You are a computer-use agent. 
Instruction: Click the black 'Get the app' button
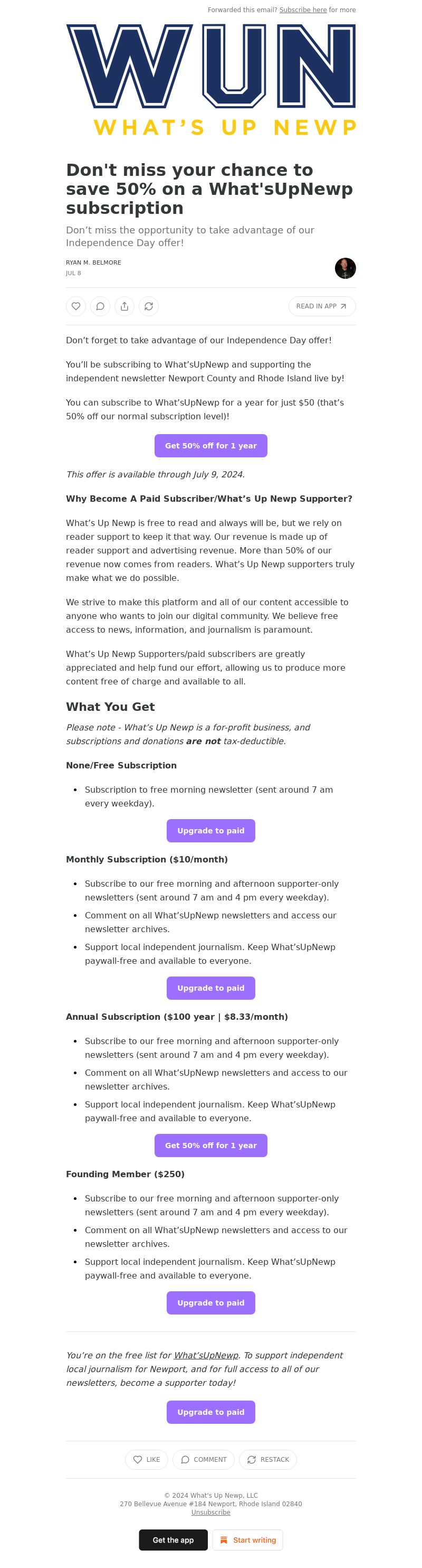(174, 1539)
